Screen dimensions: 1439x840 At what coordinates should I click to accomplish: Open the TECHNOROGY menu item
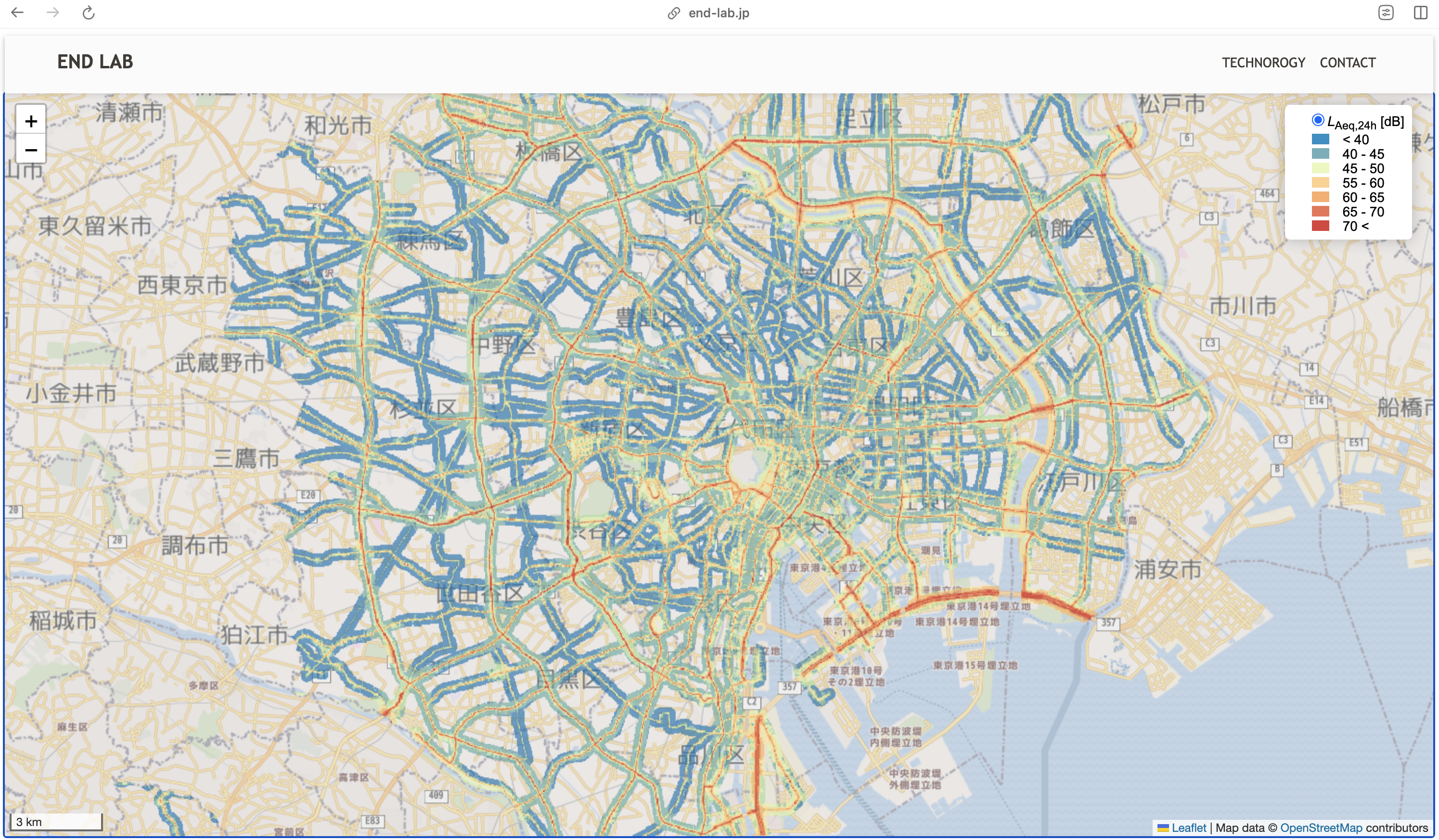(x=1263, y=62)
